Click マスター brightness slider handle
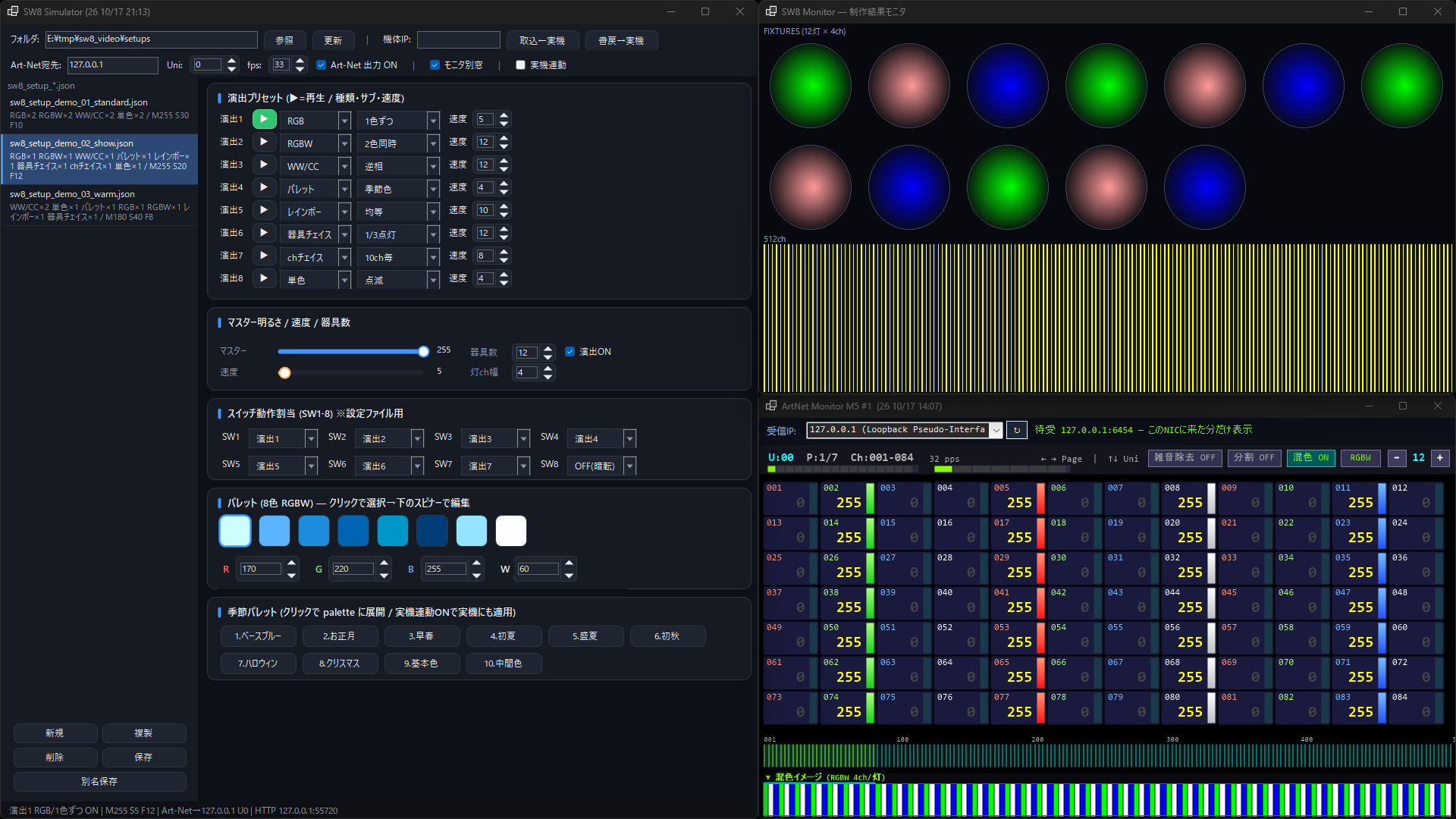This screenshot has height=819, width=1456. coord(423,351)
